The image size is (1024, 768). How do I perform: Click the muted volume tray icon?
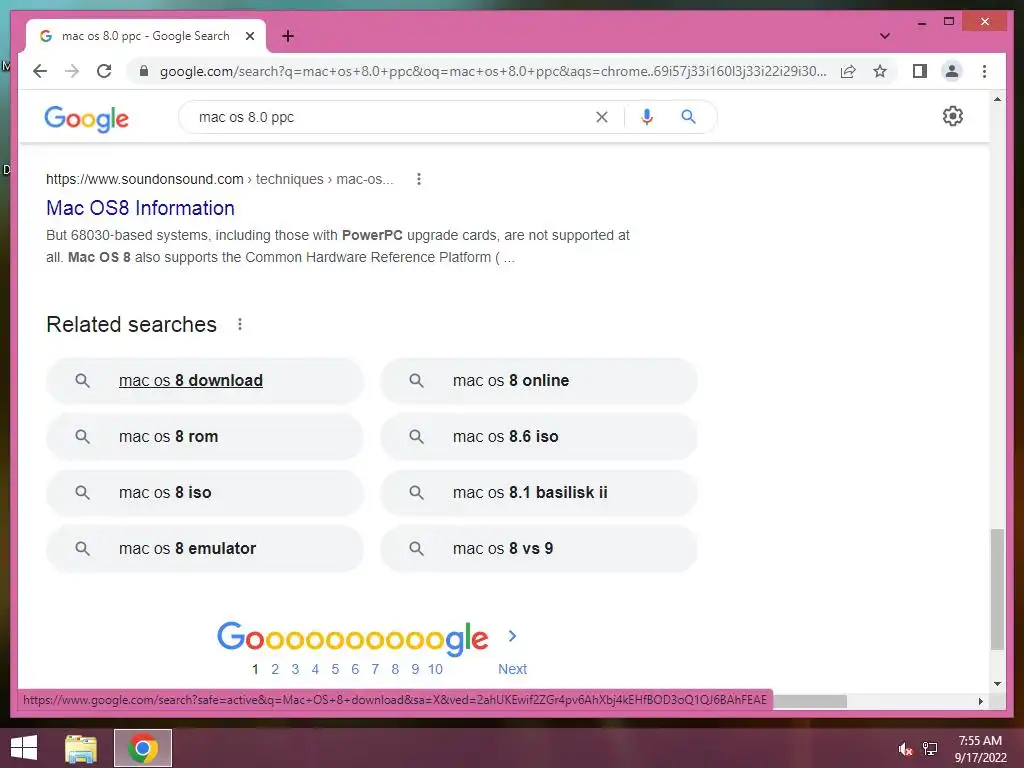(x=904, y=748)
